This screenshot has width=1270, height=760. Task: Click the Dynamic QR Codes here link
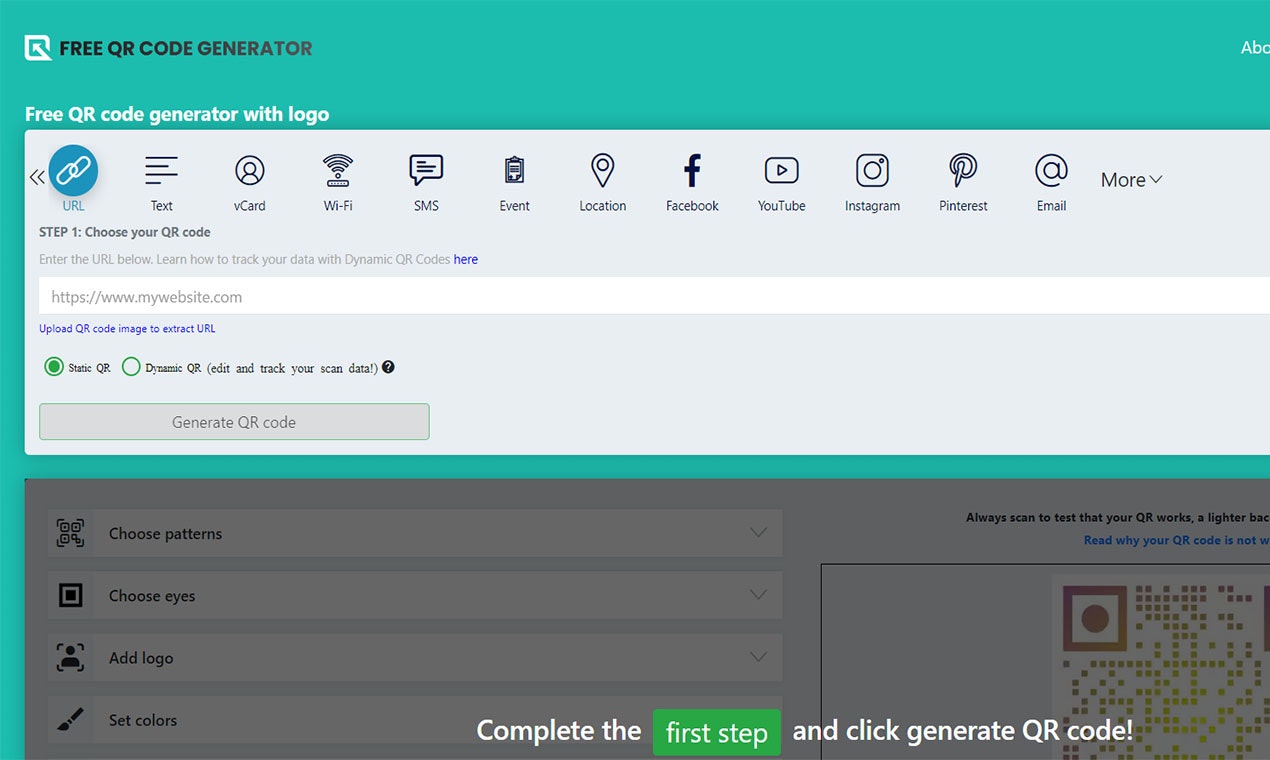pyautogui.click(x=465, y=259)
